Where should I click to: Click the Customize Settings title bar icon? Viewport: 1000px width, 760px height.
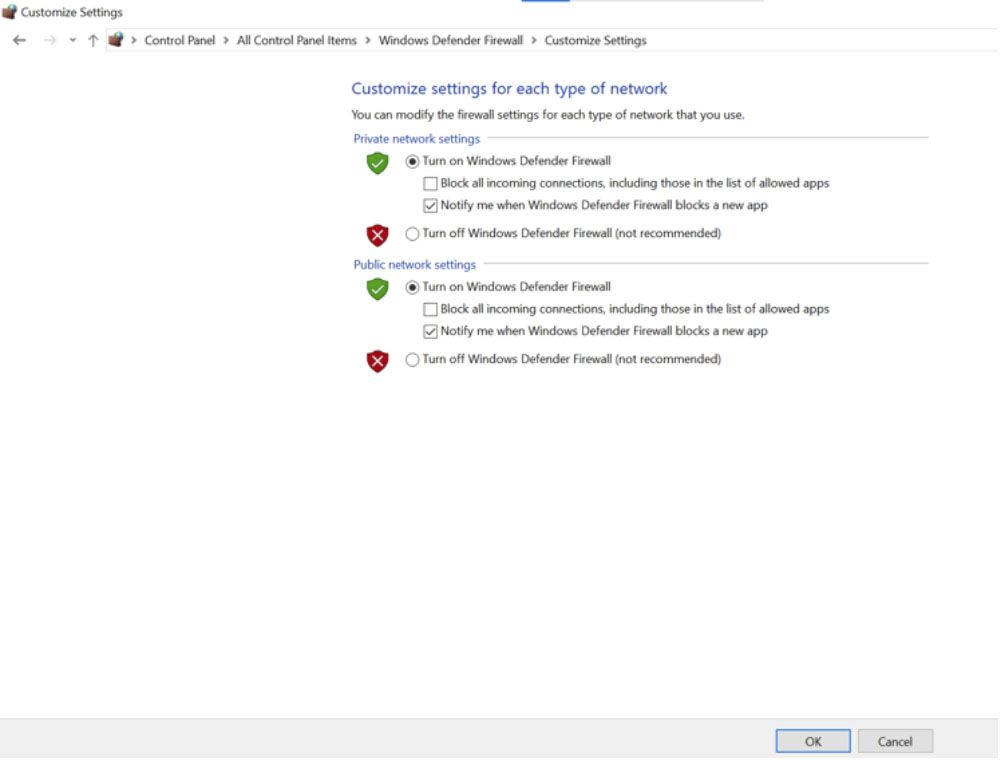9,12
